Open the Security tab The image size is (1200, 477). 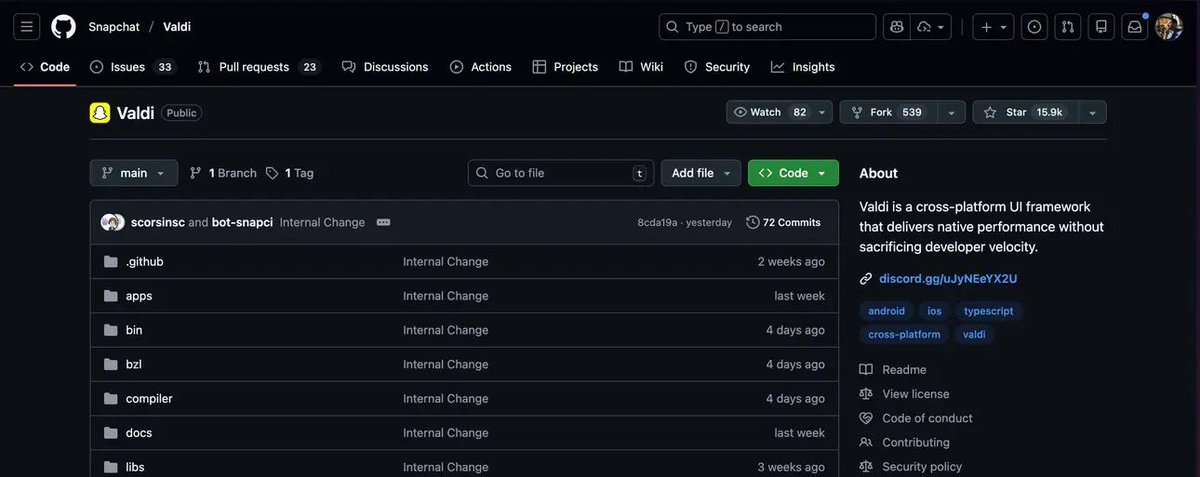pos(717,67)
